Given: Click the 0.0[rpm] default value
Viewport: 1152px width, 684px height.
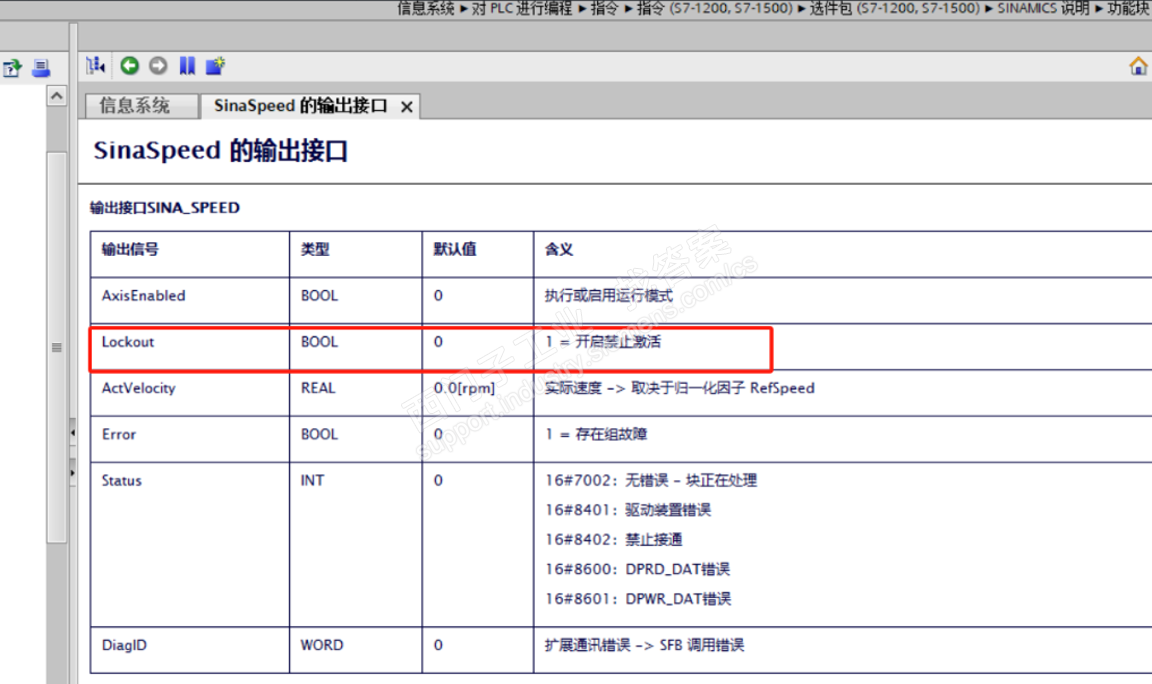Looking at the screenshot, I should click(x=464, y=389).
